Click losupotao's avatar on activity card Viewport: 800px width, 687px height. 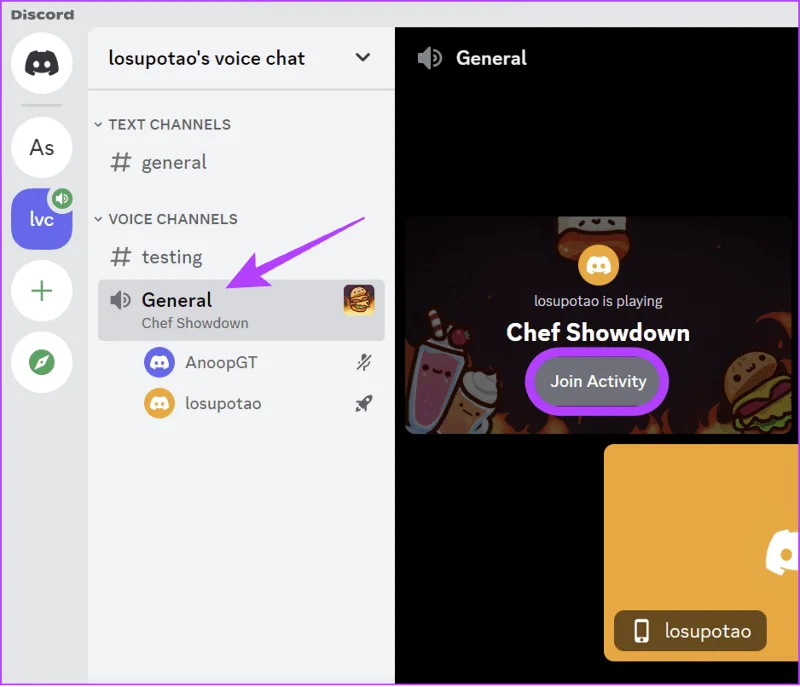coord(598,265)
